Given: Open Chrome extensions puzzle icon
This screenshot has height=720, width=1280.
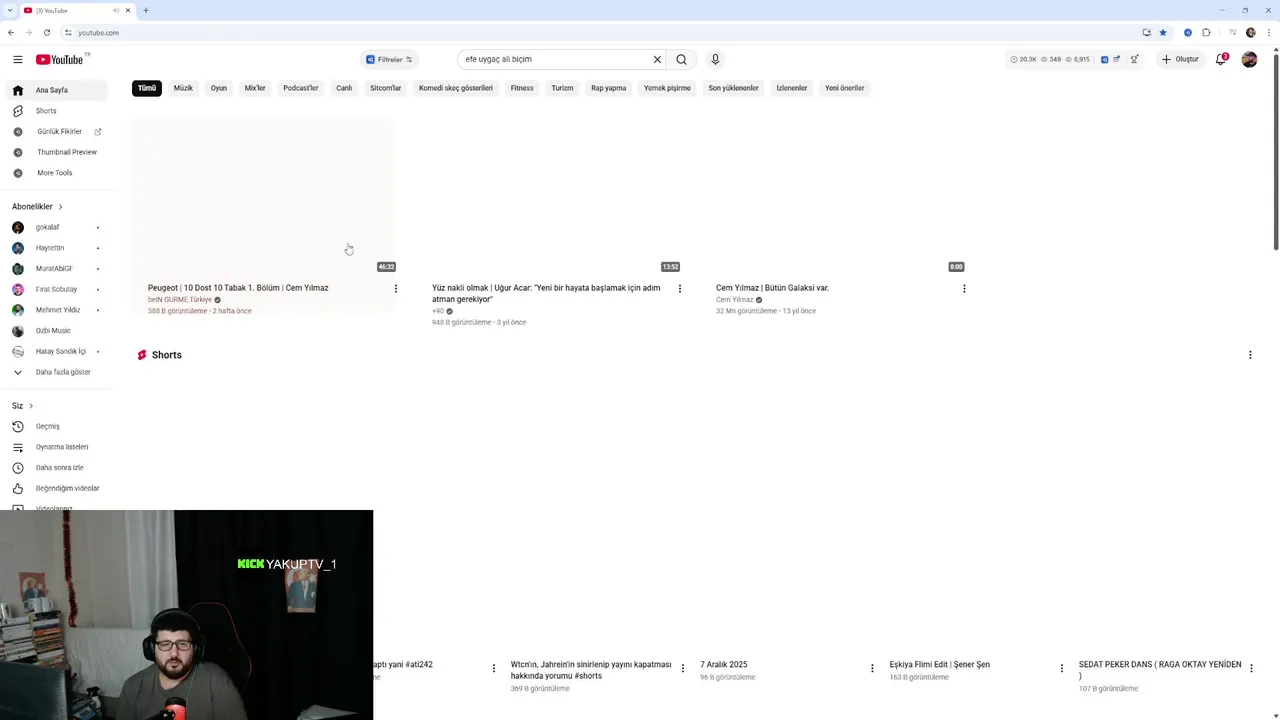Looking at the screenshot, I should [x=1206, y=32].
